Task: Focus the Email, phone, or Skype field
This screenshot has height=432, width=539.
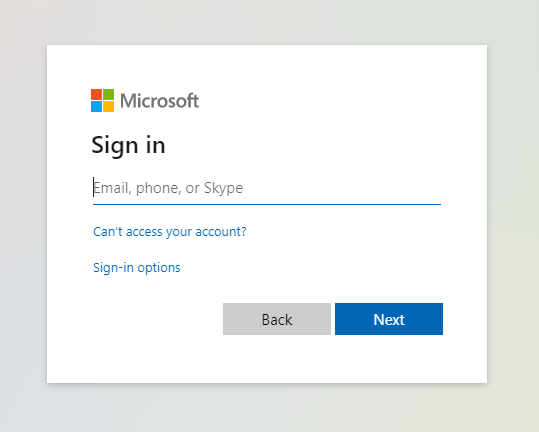Action: click(267, 188)
